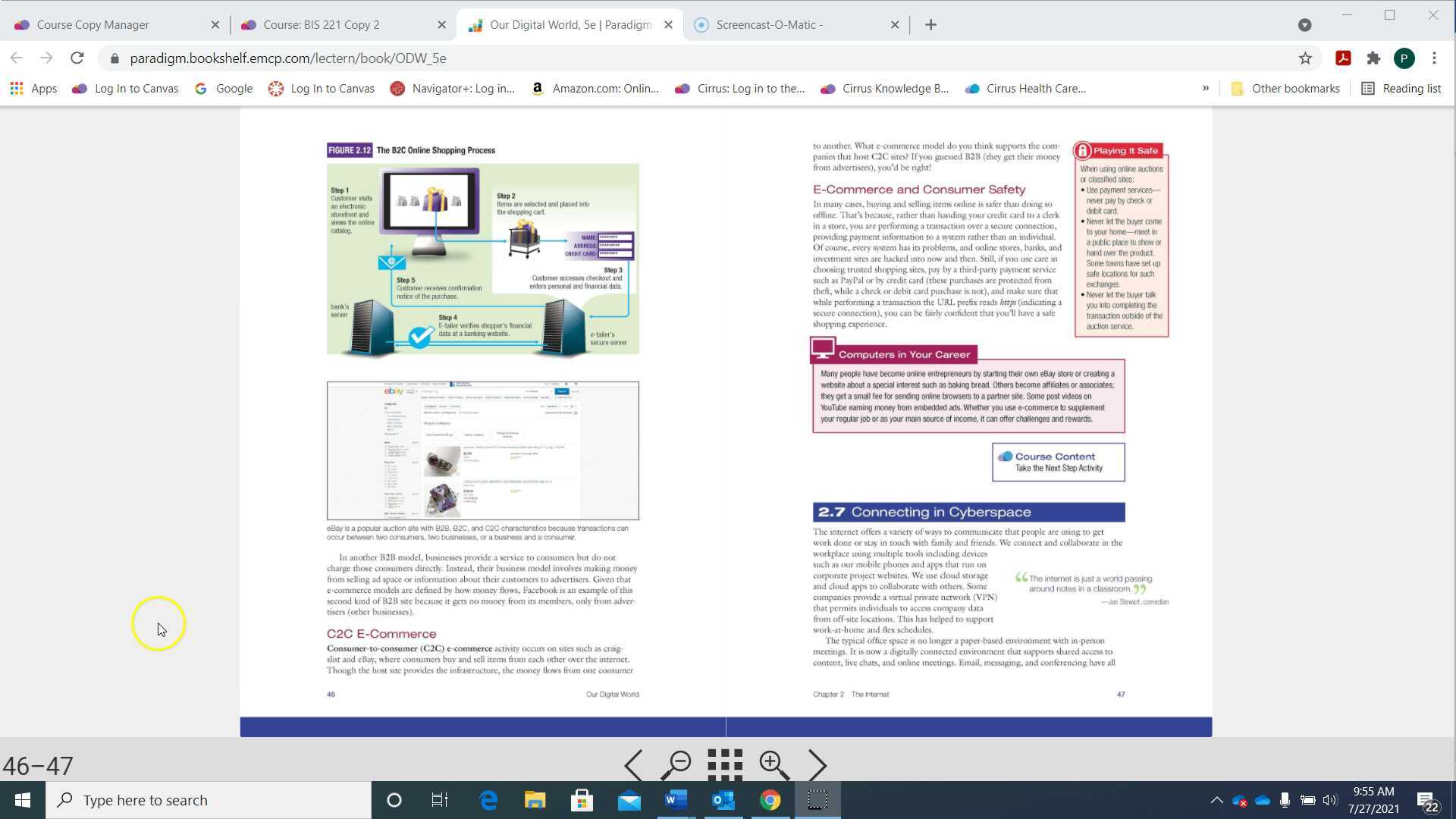
Task: Click the OneDrive cloud icon in system tray
Action: 1261,800
